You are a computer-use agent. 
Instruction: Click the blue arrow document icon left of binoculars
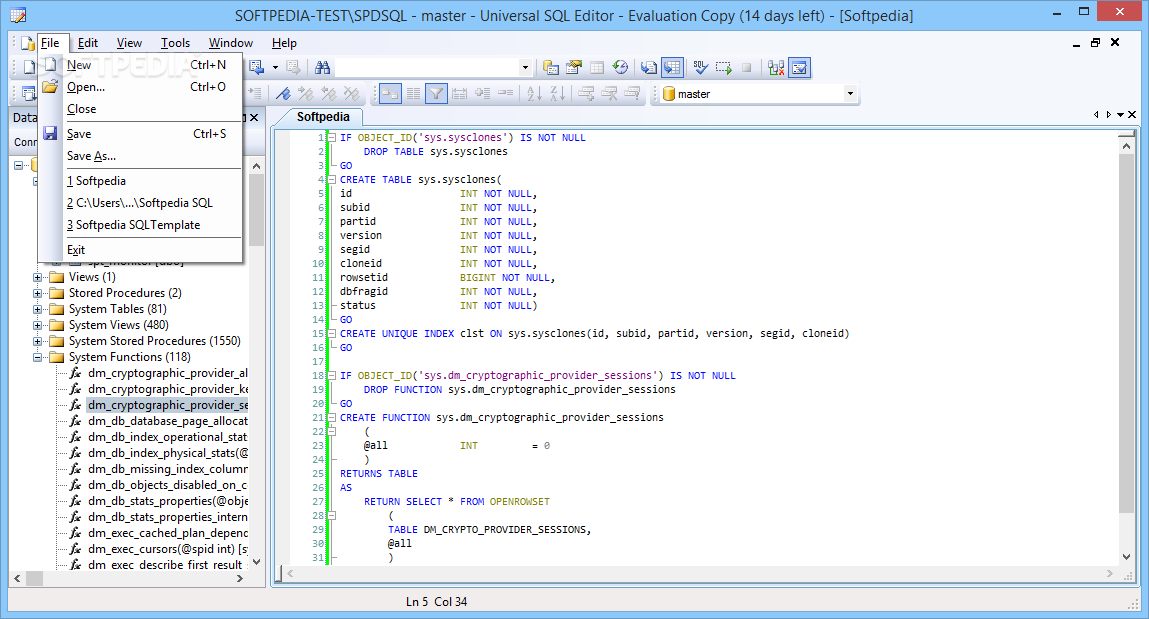point(256,68)
